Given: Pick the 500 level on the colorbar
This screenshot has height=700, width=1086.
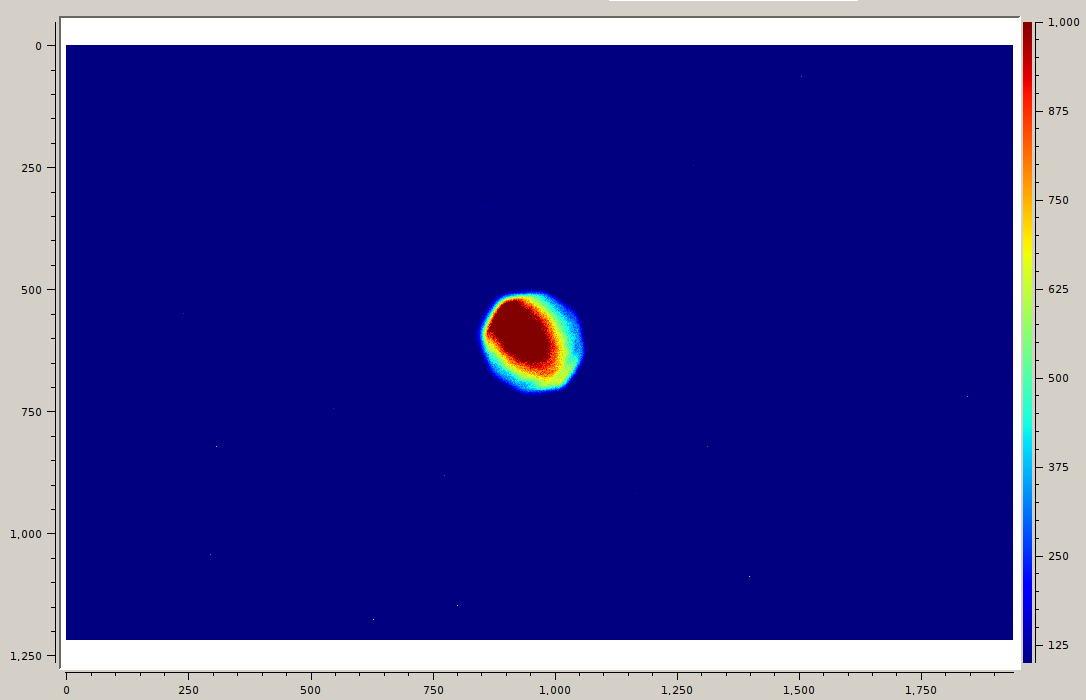Looking at the screenshot, I should [x=1058, y=378].
